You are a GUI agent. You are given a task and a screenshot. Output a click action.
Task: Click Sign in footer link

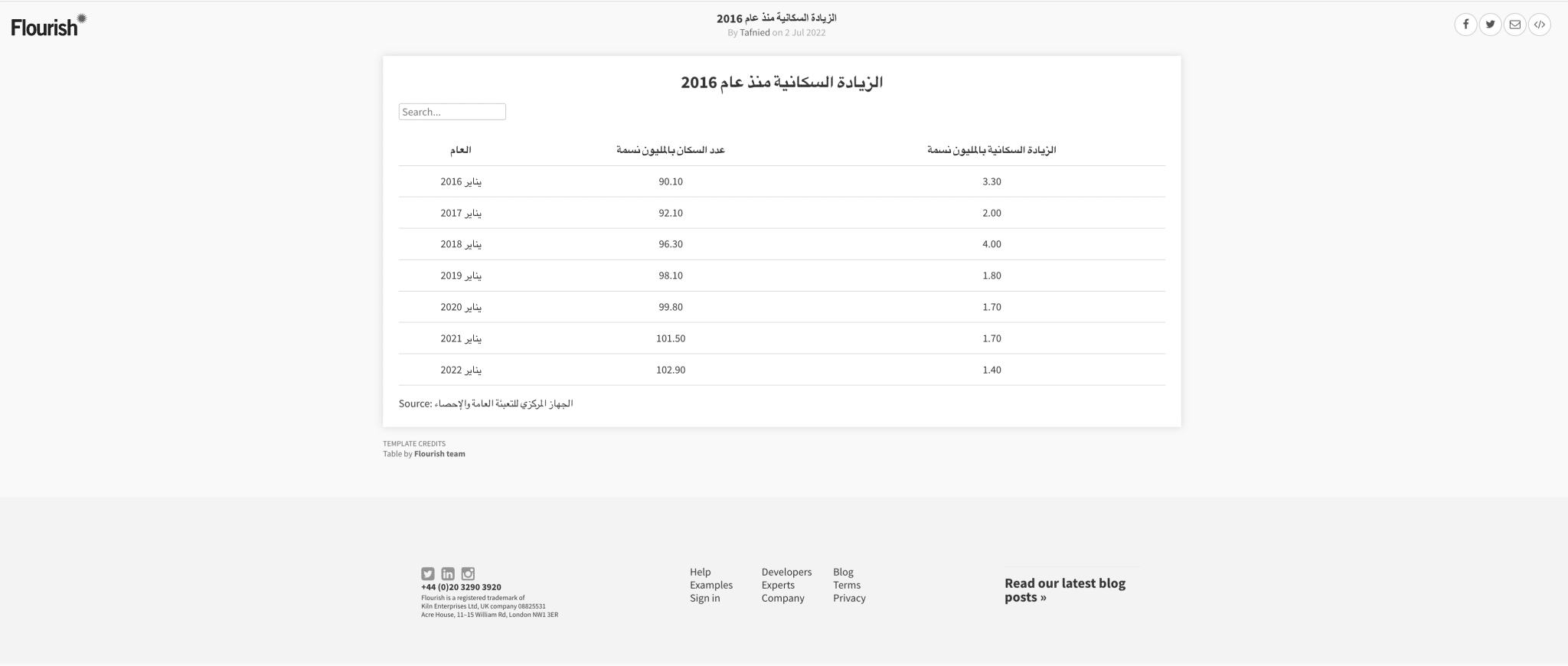(704, 598)
